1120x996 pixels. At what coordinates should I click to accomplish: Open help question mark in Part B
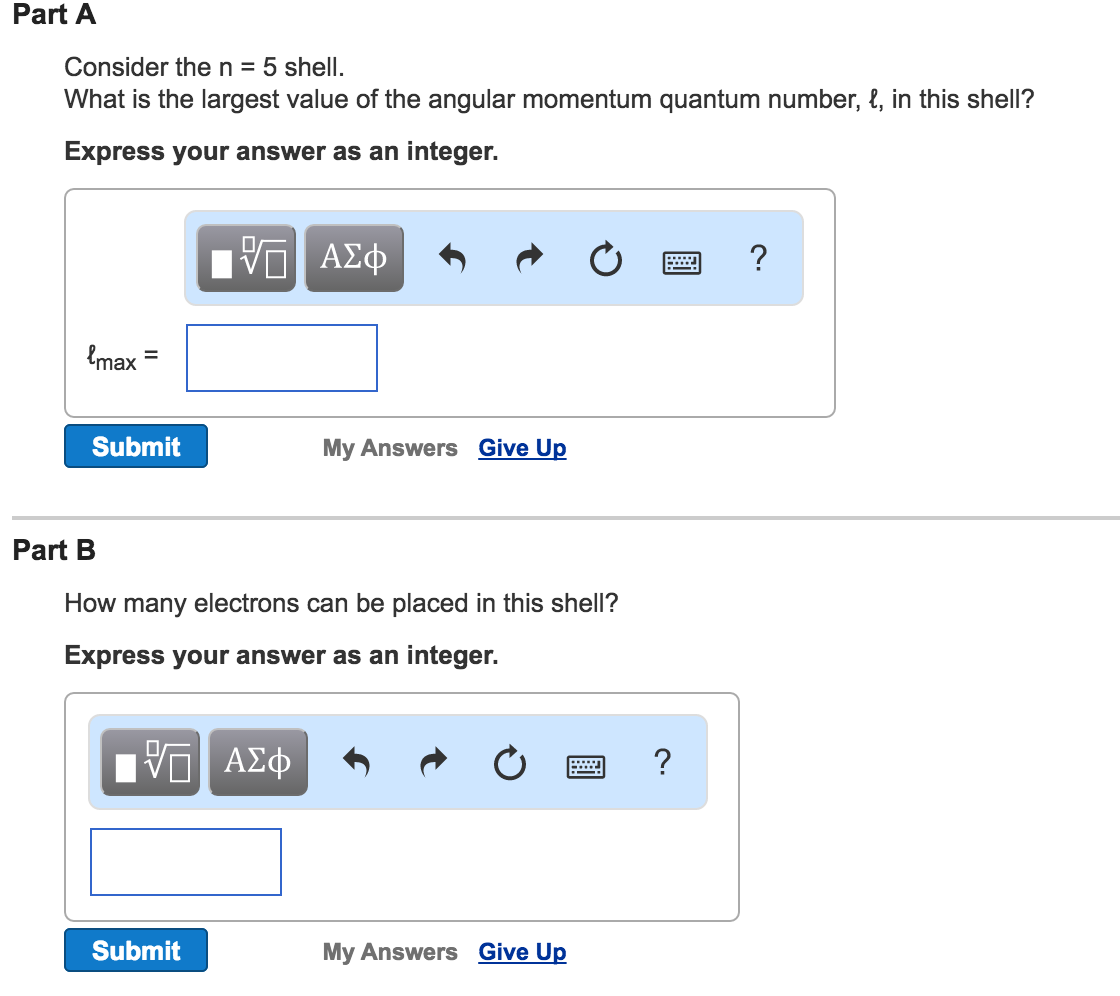662,763
